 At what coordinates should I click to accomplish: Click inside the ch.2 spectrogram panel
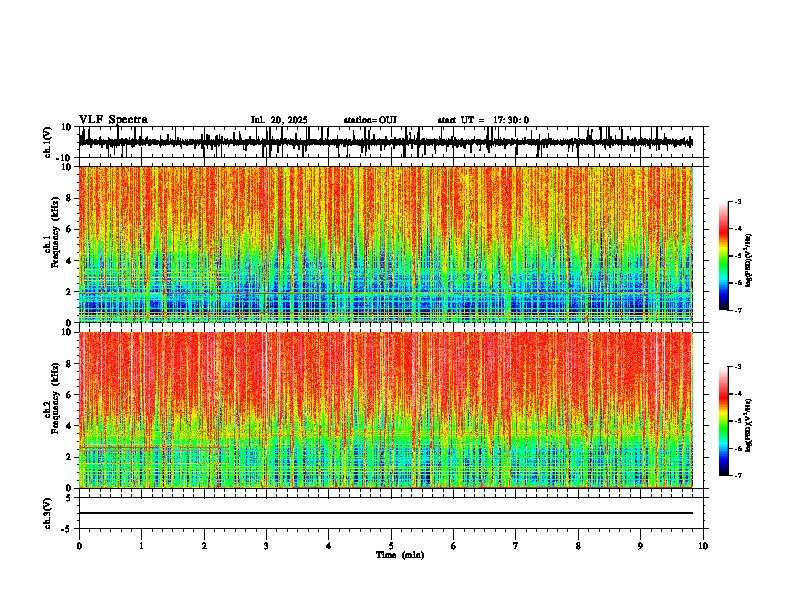click(385, 410)
